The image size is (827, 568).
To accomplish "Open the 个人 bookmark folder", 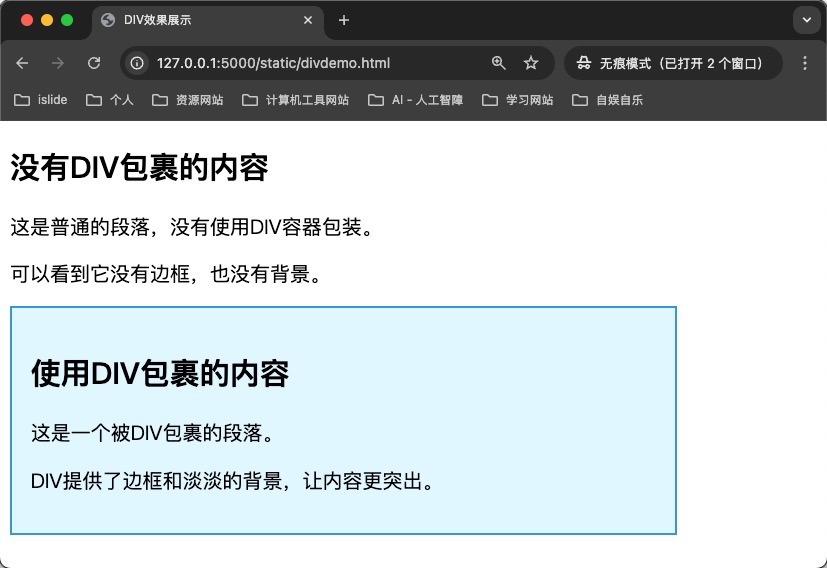I will [x=110, y=100].
